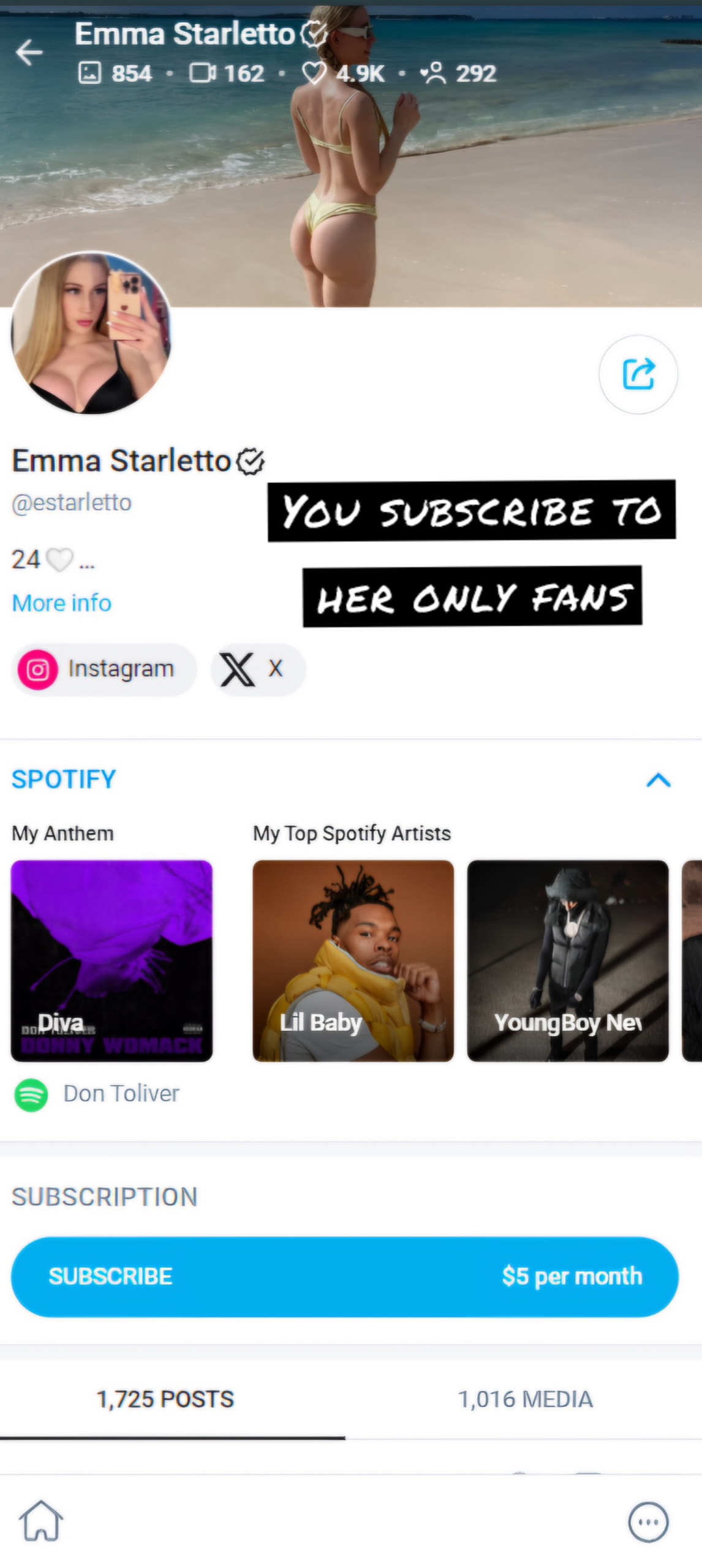The height and width of the screenshot is (1568, 702).
Task: Tap the back arrow icon
Action: (x=29, y=52)
